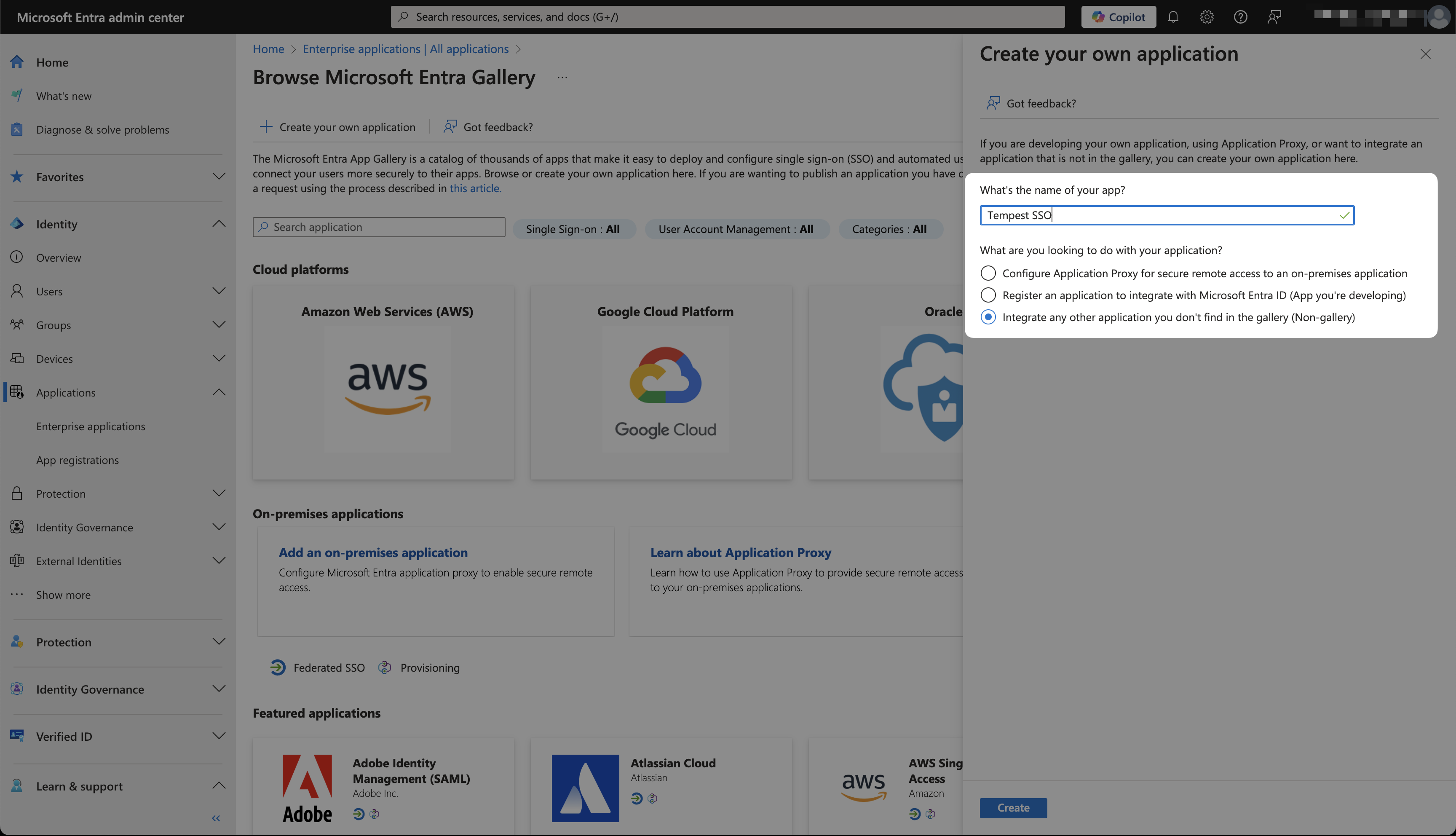The image size is (1456, 836).
Task: Open the settings gear icon
Action: pos(1206,17)
